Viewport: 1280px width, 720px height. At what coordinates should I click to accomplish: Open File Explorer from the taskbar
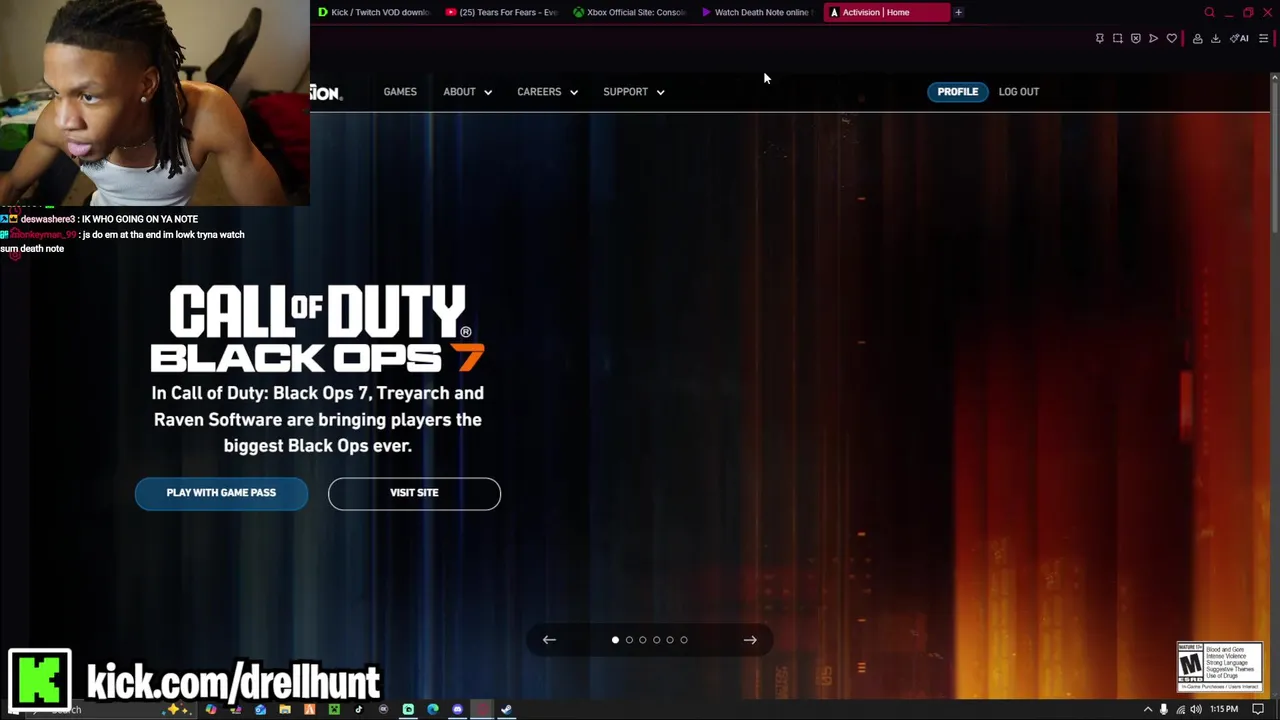tap(285, 709)
